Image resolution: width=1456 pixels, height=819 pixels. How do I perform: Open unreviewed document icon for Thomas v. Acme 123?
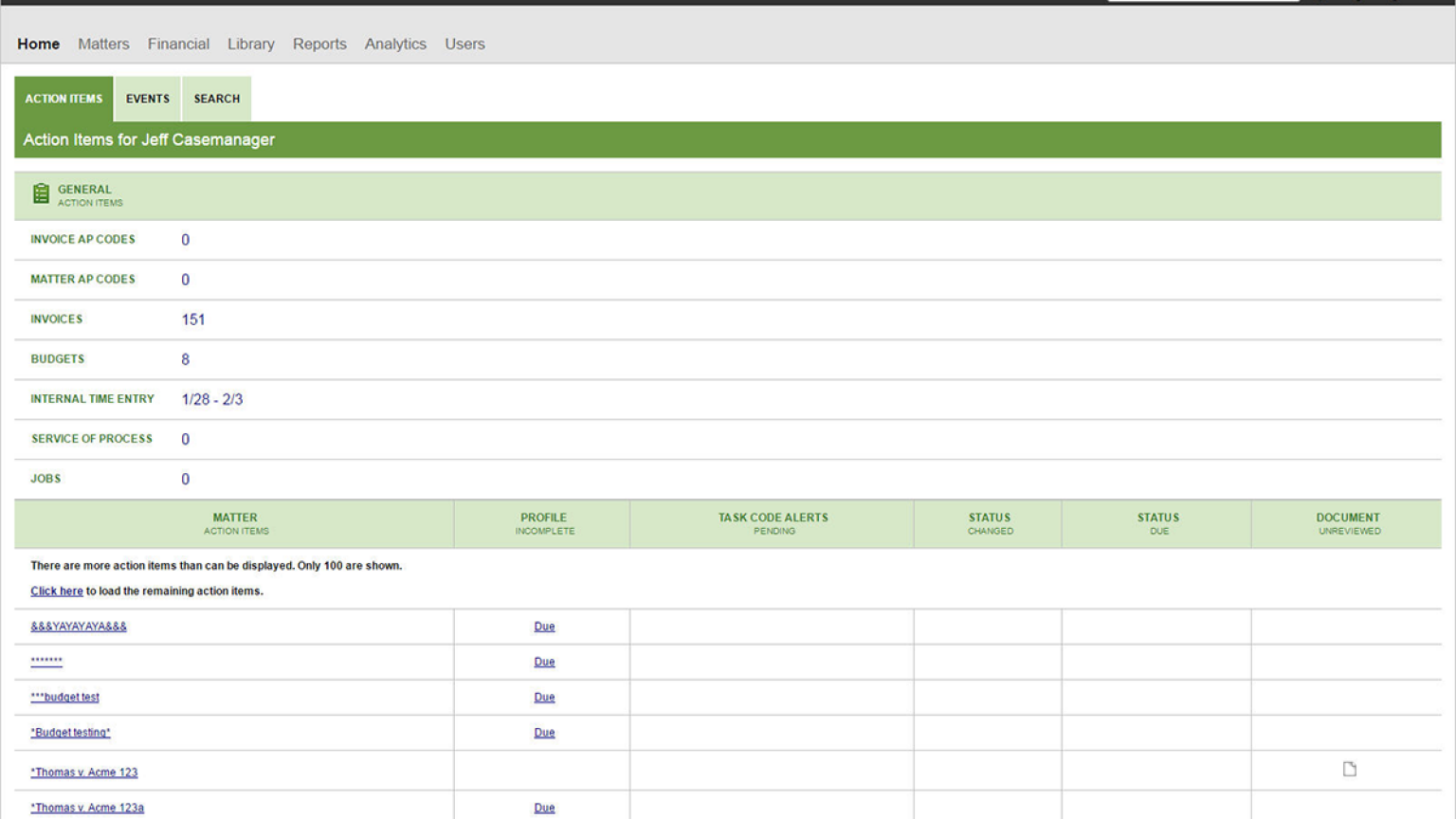click(1349, 769)
